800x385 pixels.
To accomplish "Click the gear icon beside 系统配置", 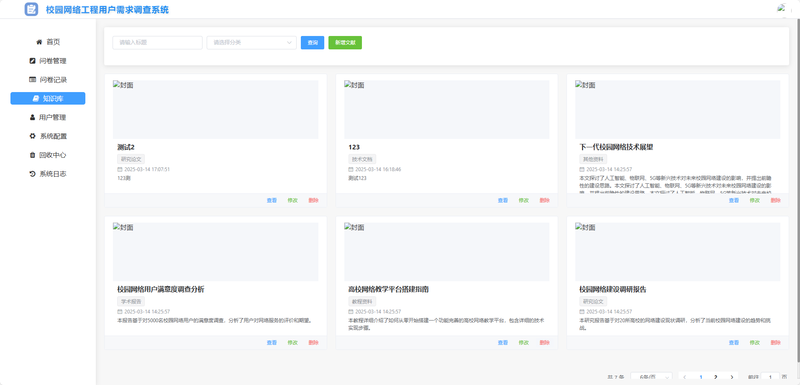I will coord(33,136).
